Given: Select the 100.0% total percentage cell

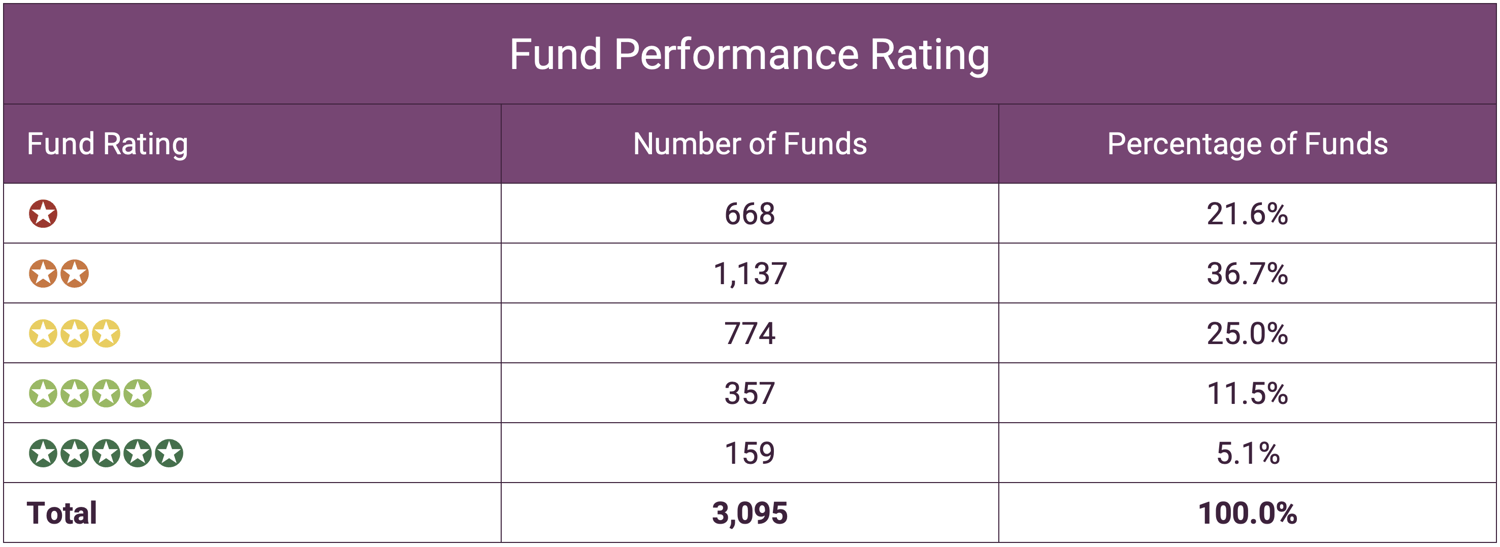Looking at the screenshot, I should click(1247, 514).
